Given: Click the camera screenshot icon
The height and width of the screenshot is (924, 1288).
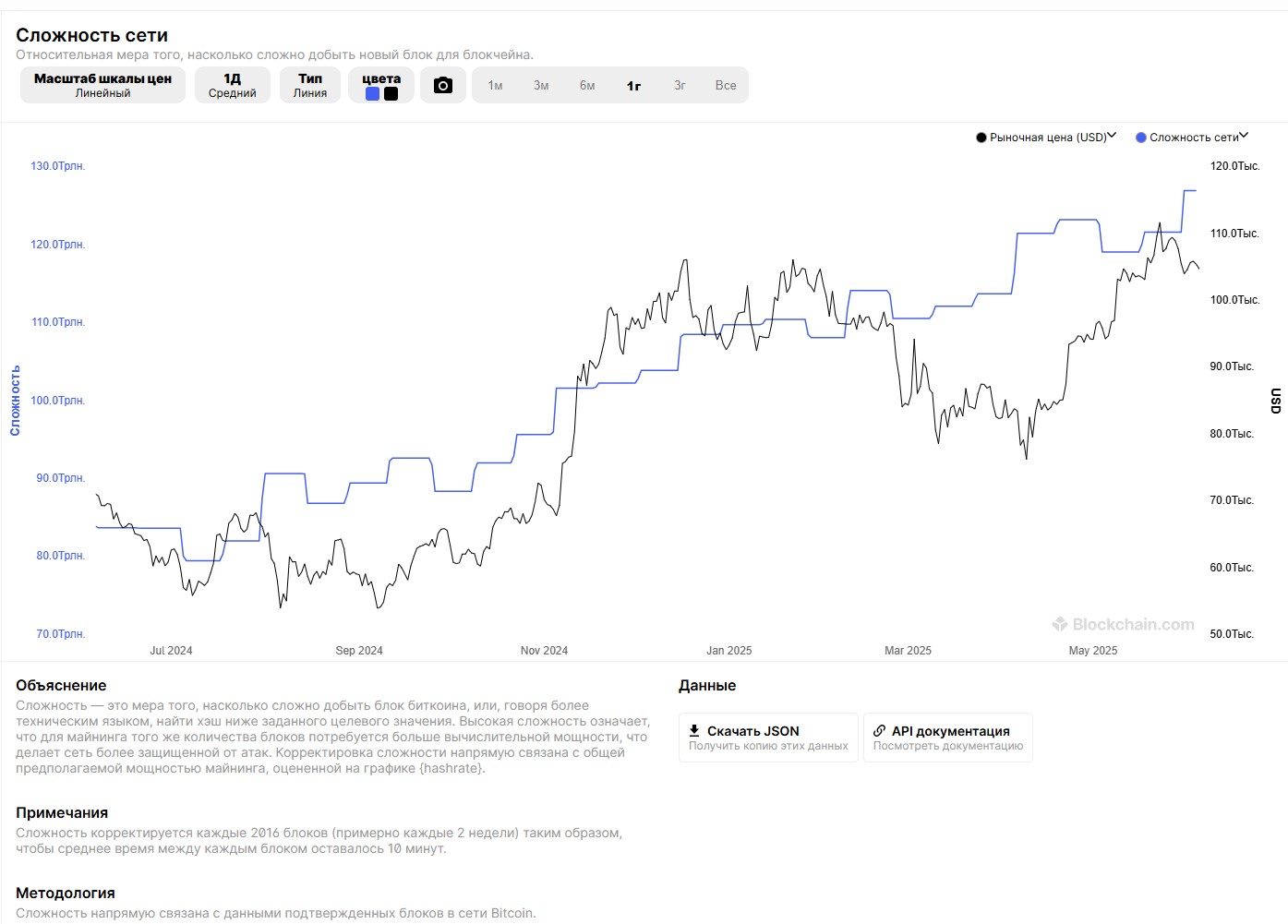Looking at the screenshot, I should [443, 85].
